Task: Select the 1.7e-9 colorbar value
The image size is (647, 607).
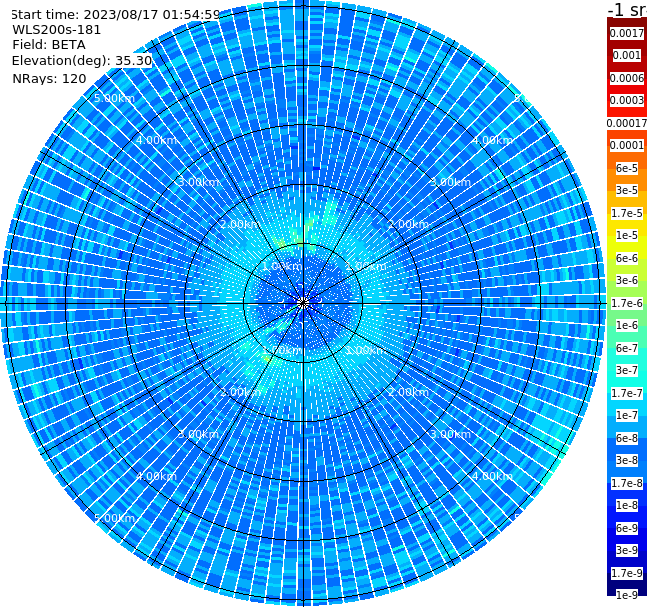Action: click(x=627, y=573)
